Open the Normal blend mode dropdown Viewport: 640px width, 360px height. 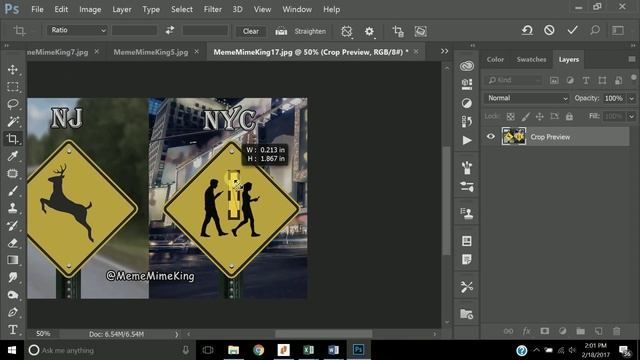pos(526,98)
